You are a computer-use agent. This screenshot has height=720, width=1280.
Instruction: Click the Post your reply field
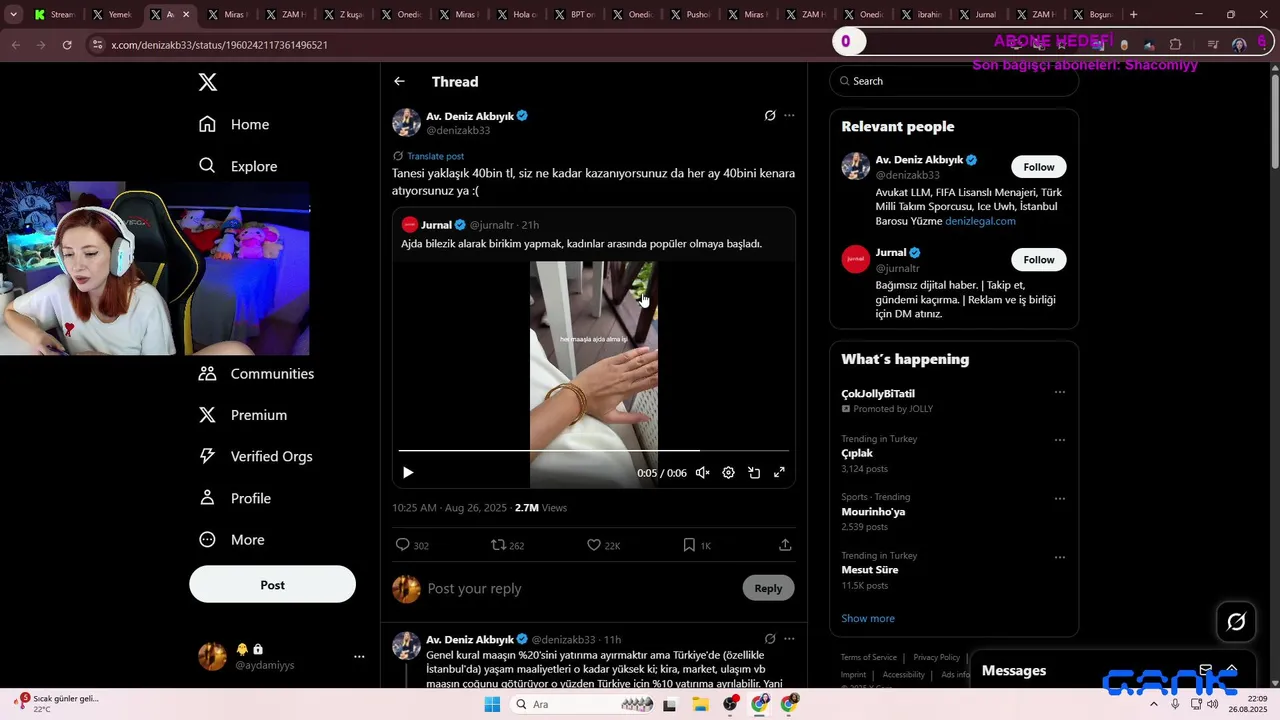(580, 589)
